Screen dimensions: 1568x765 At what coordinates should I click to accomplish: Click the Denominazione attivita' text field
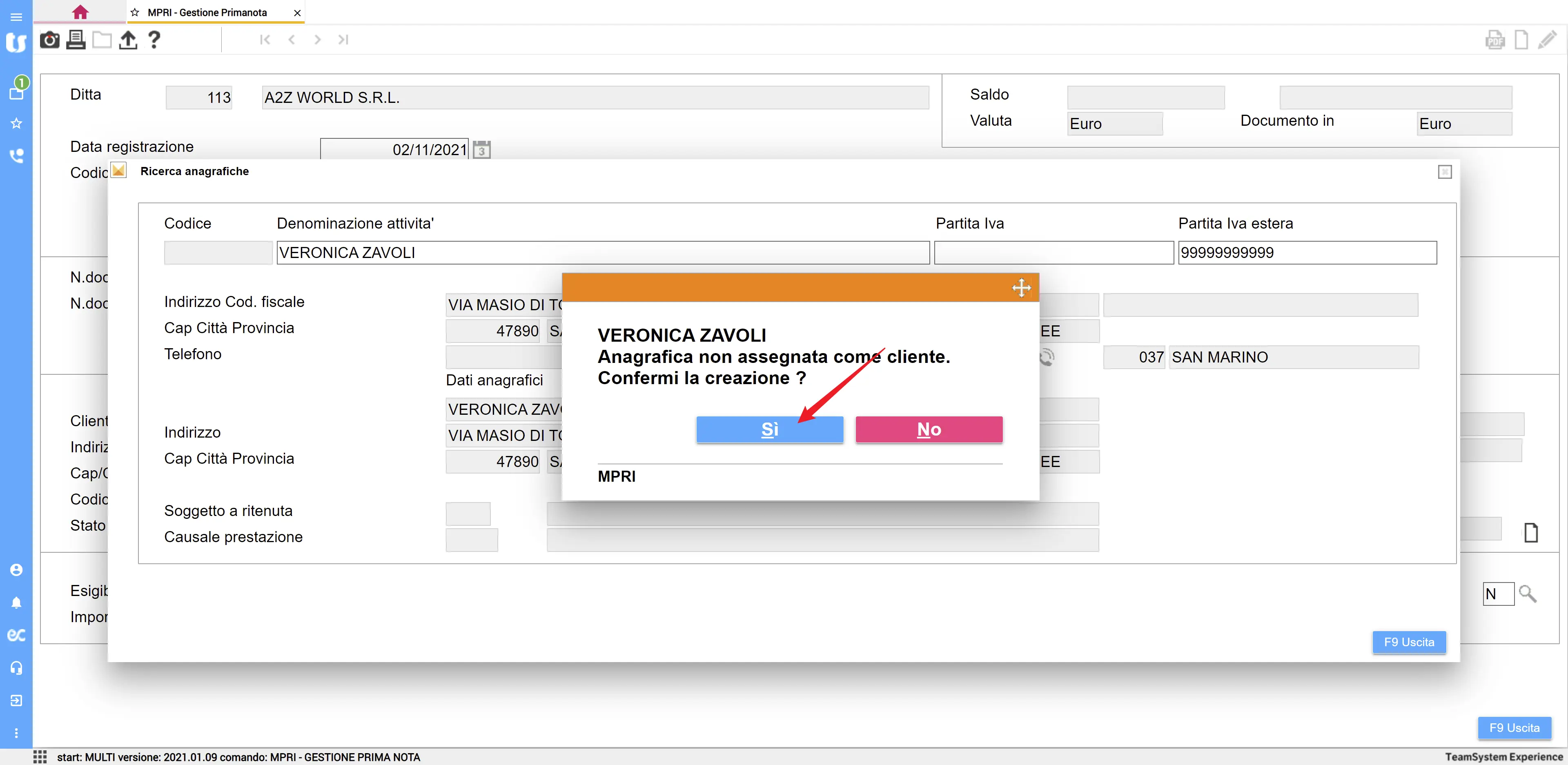(x=603, y=253)
